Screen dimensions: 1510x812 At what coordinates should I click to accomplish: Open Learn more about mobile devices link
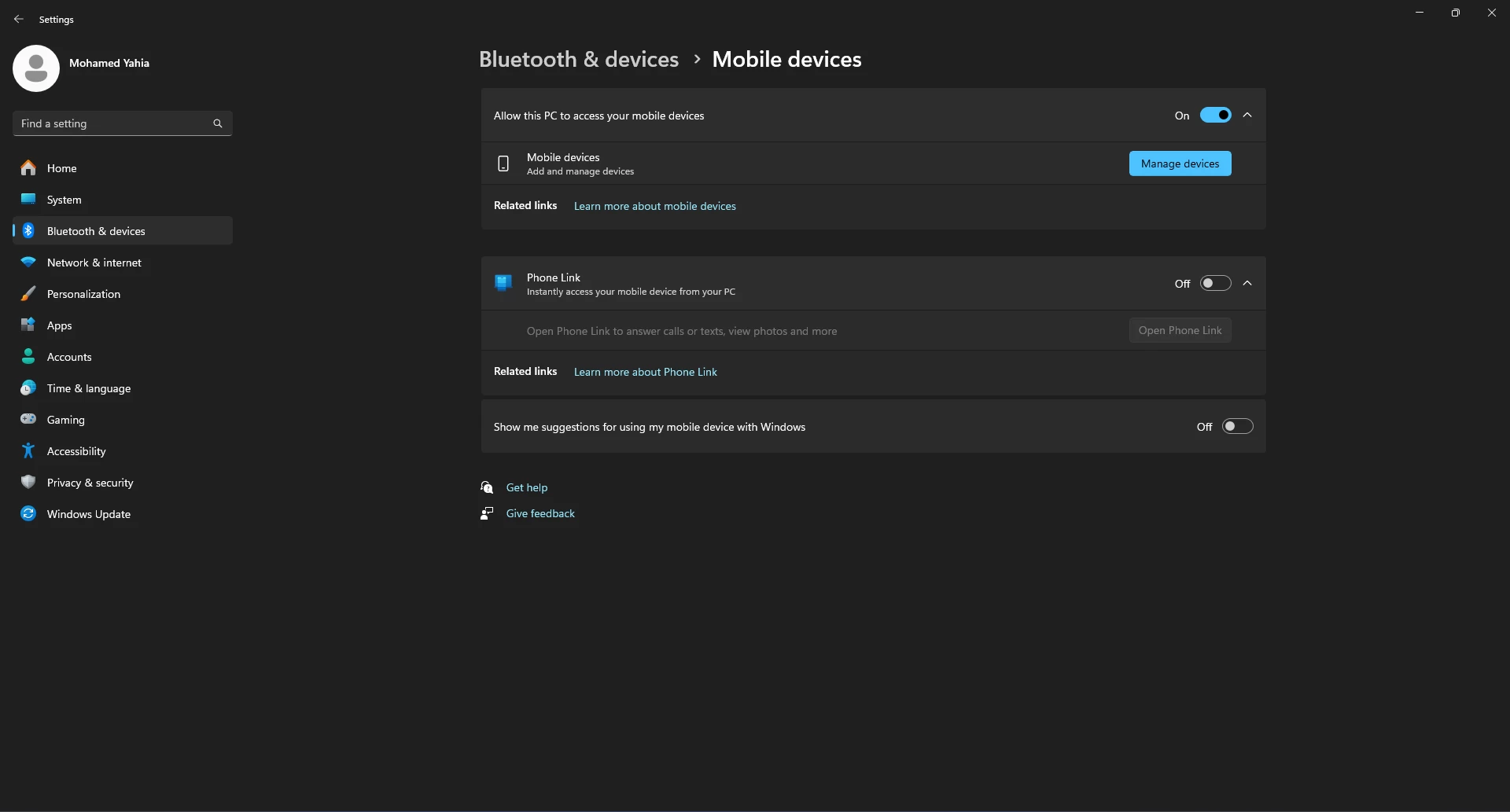click(x=654, y=206)
